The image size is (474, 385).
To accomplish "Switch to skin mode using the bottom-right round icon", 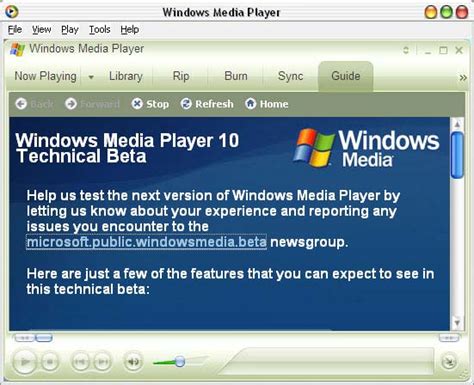I will [x=449, y=362].
